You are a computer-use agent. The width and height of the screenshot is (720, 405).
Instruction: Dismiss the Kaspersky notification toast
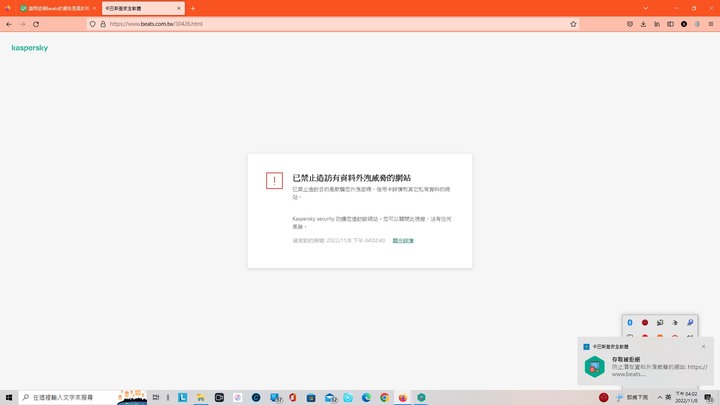point(703,347)
